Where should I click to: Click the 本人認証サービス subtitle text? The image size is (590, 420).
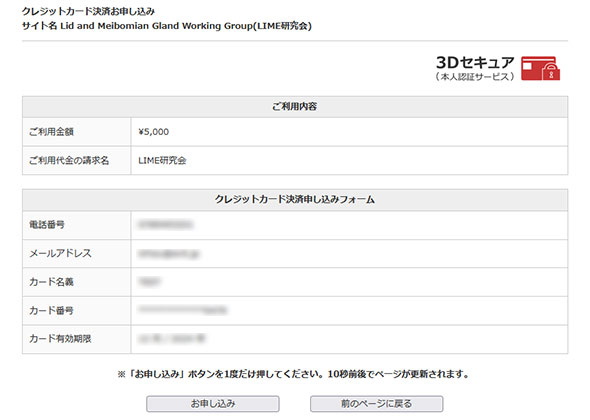click(x=475, y=76)
